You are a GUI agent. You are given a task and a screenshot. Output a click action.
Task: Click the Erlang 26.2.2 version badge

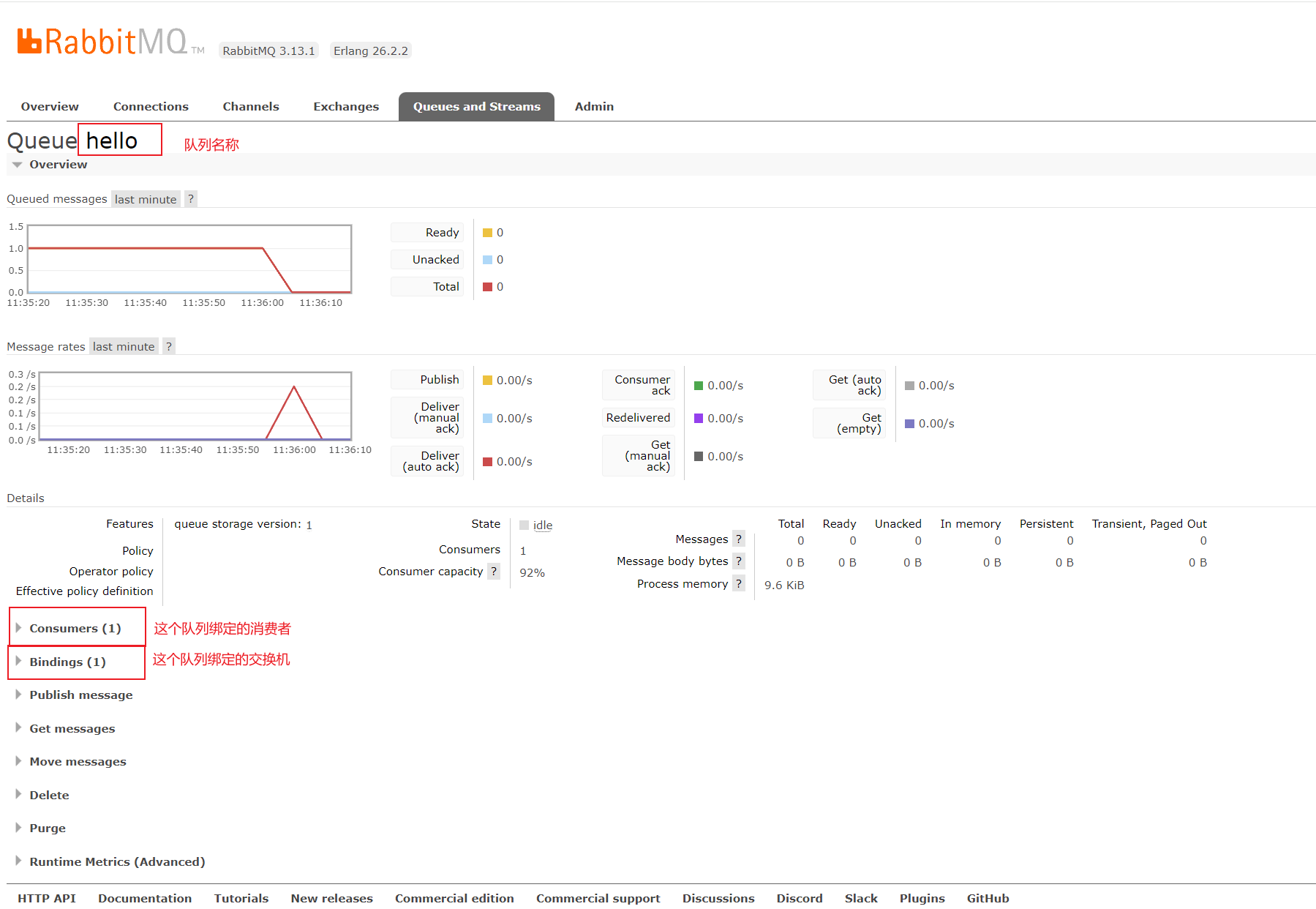pos(370,50)
